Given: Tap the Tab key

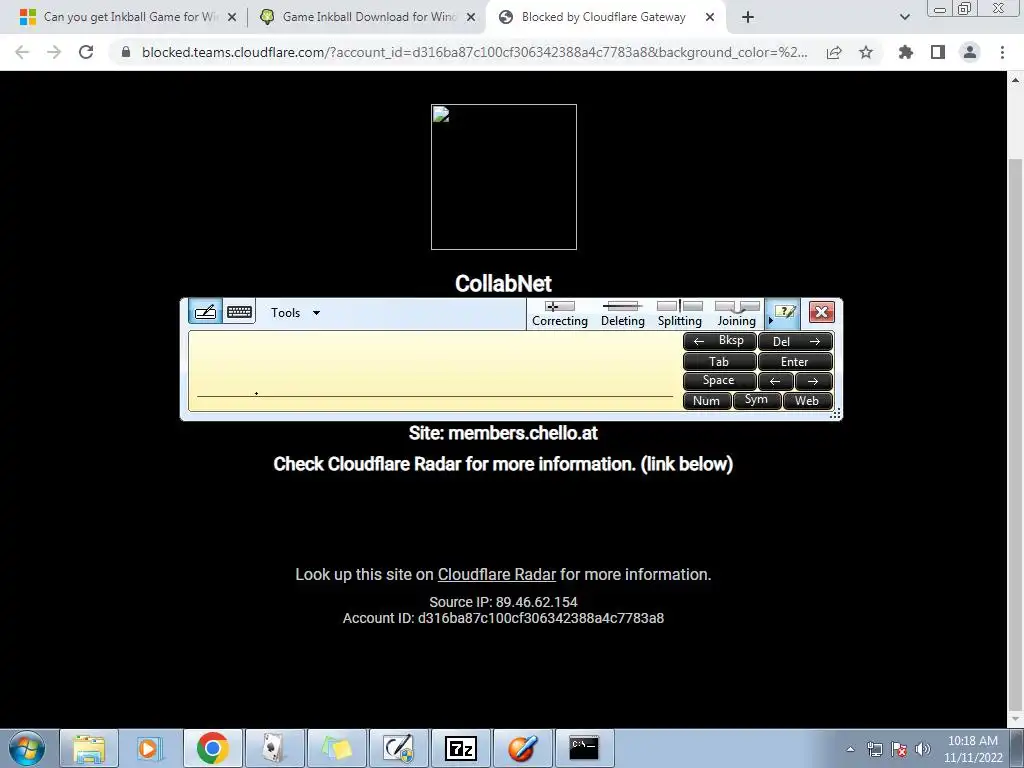Looking at the screenshot, I should 720,361.
